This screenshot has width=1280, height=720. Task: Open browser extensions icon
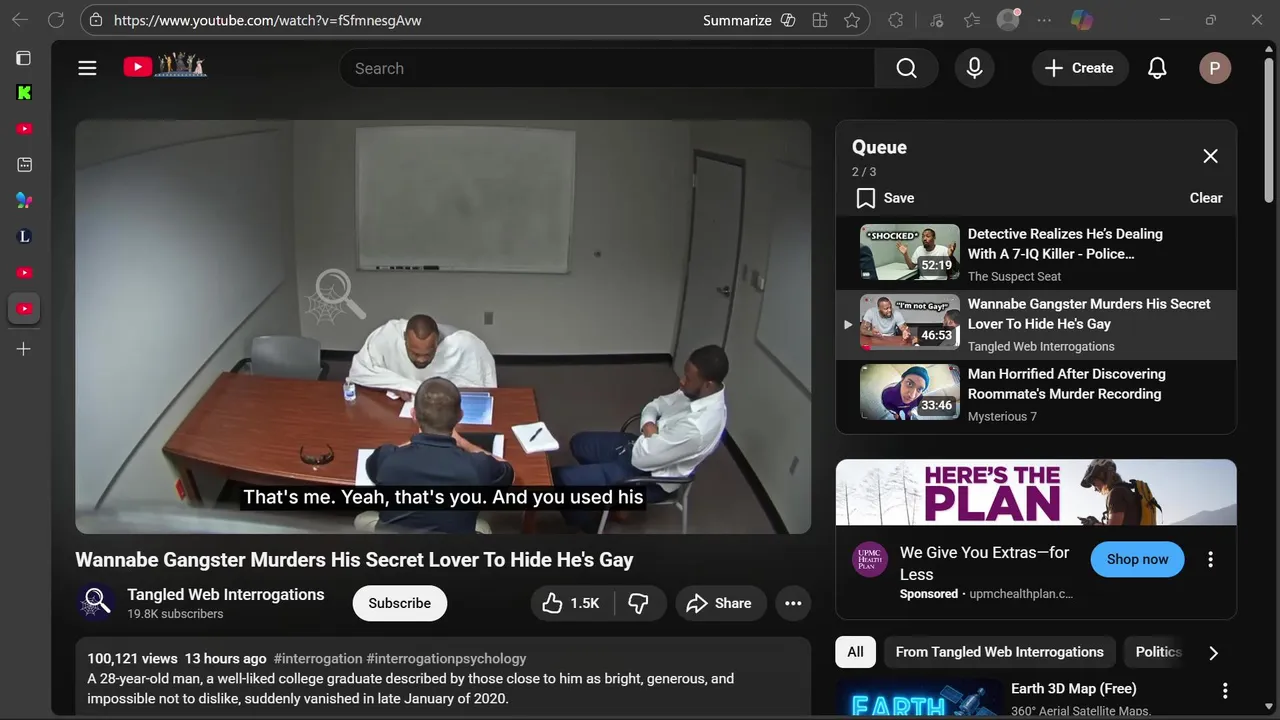point(896,20)
